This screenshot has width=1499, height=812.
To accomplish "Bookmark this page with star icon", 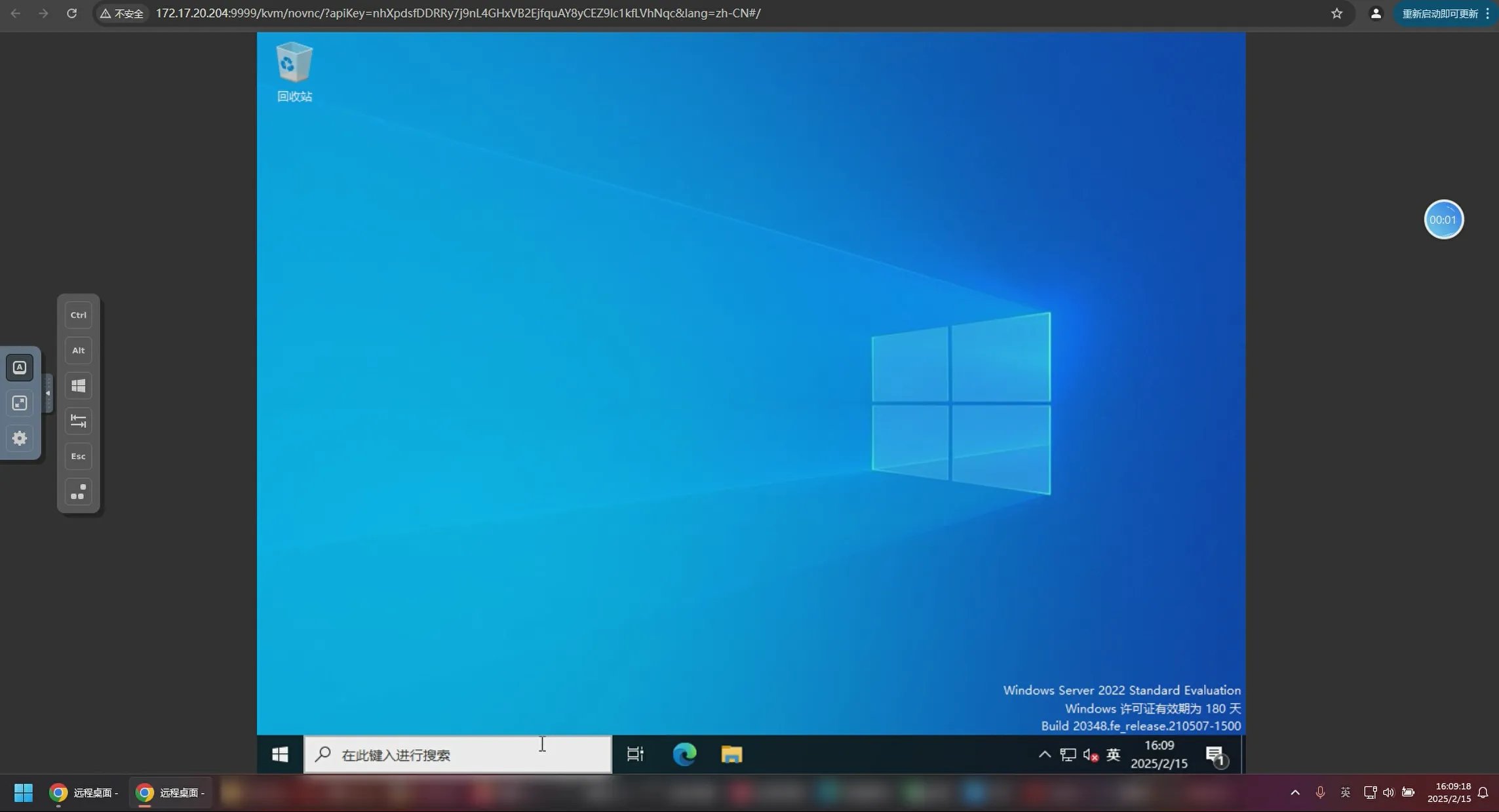I will tap(1336, 13).
